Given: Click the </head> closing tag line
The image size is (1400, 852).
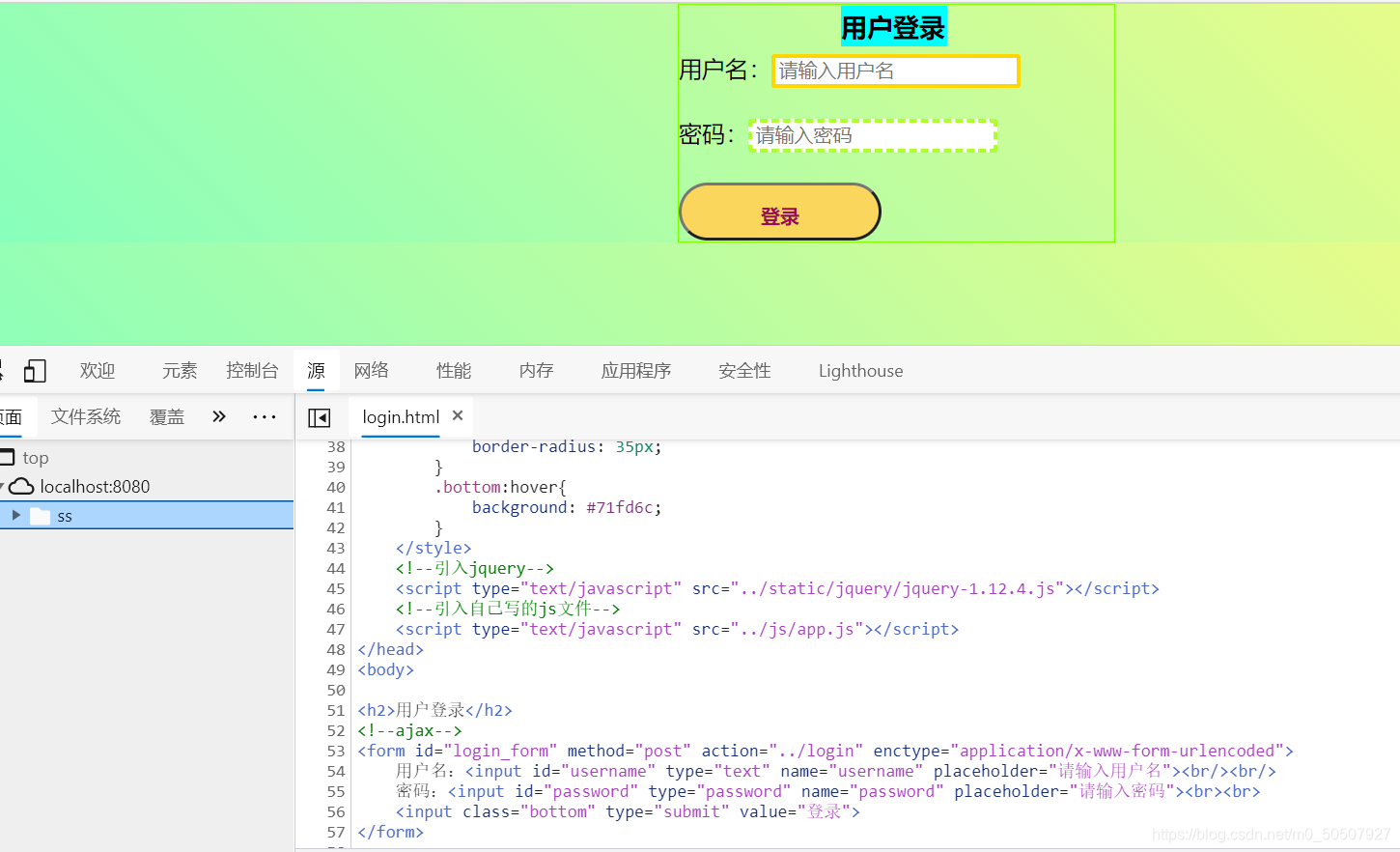Looking at the screenshot, I should 390,649.
